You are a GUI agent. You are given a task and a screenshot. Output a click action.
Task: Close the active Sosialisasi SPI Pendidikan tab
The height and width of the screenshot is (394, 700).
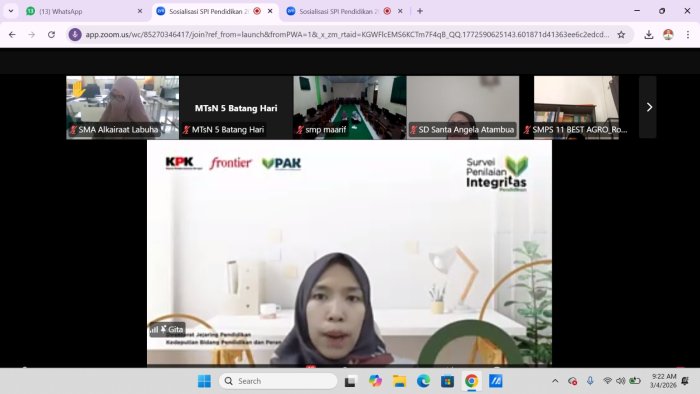point(270,11)
